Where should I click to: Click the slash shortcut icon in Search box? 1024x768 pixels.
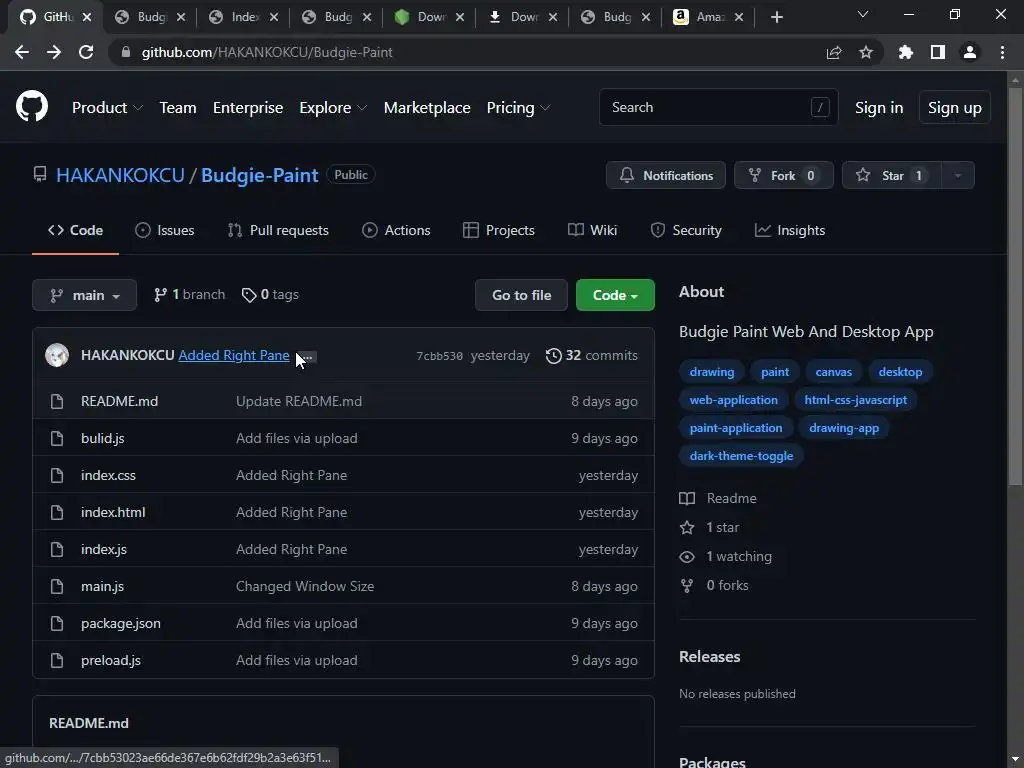pos(820,107)
